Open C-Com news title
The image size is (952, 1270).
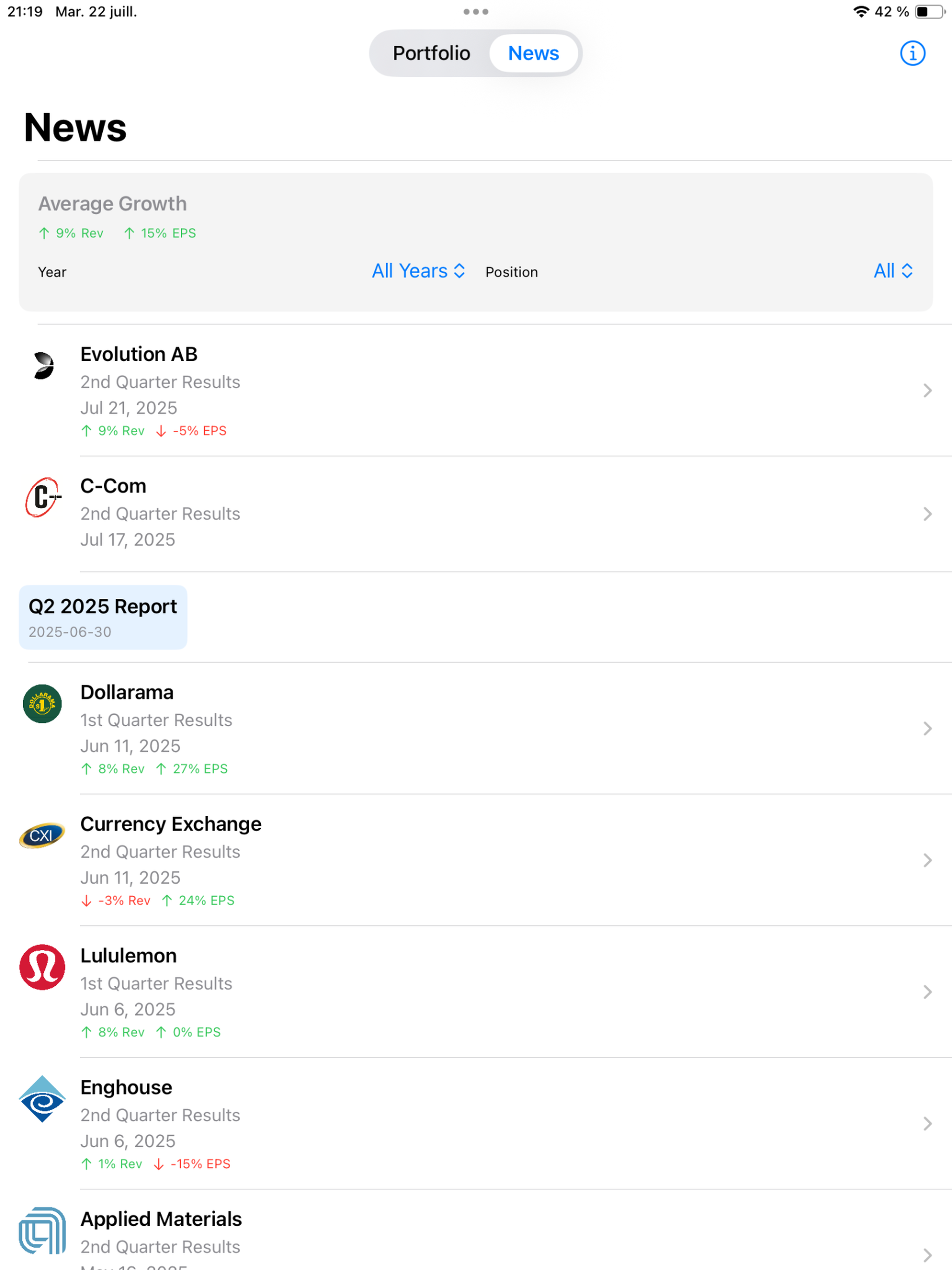[x=113, y=486]
